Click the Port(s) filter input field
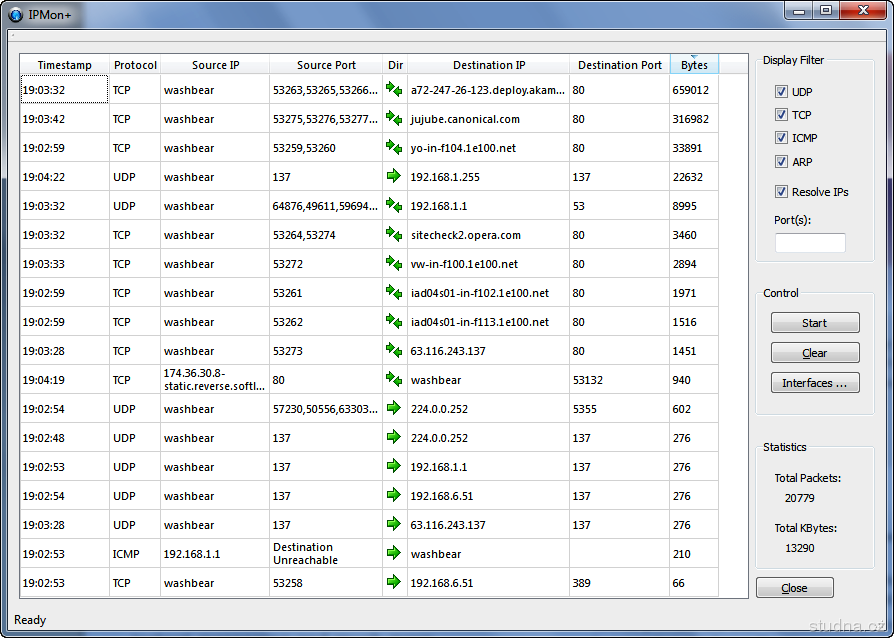This screenshot has width=894, height=638. [x=810, y=243]
